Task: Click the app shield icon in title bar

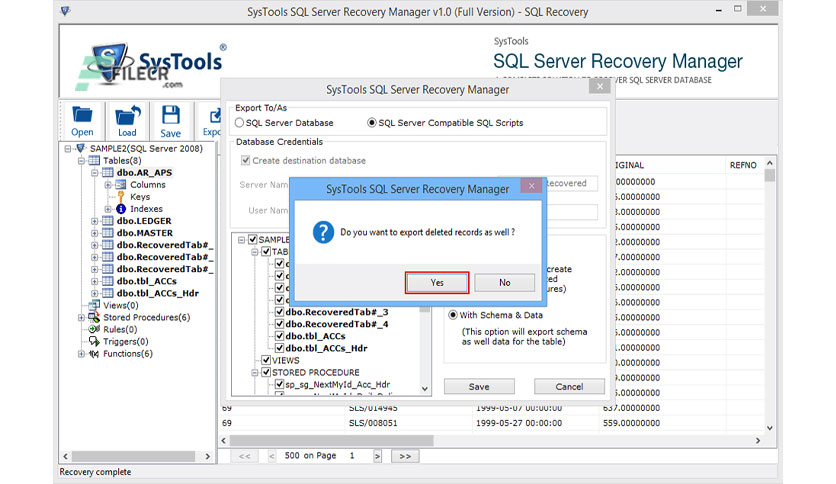Action: point(65,11)
